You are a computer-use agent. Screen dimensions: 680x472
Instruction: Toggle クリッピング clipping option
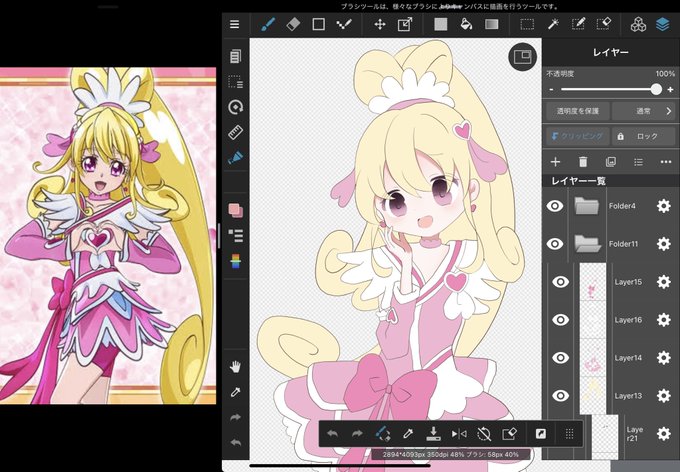click(578, 136)
